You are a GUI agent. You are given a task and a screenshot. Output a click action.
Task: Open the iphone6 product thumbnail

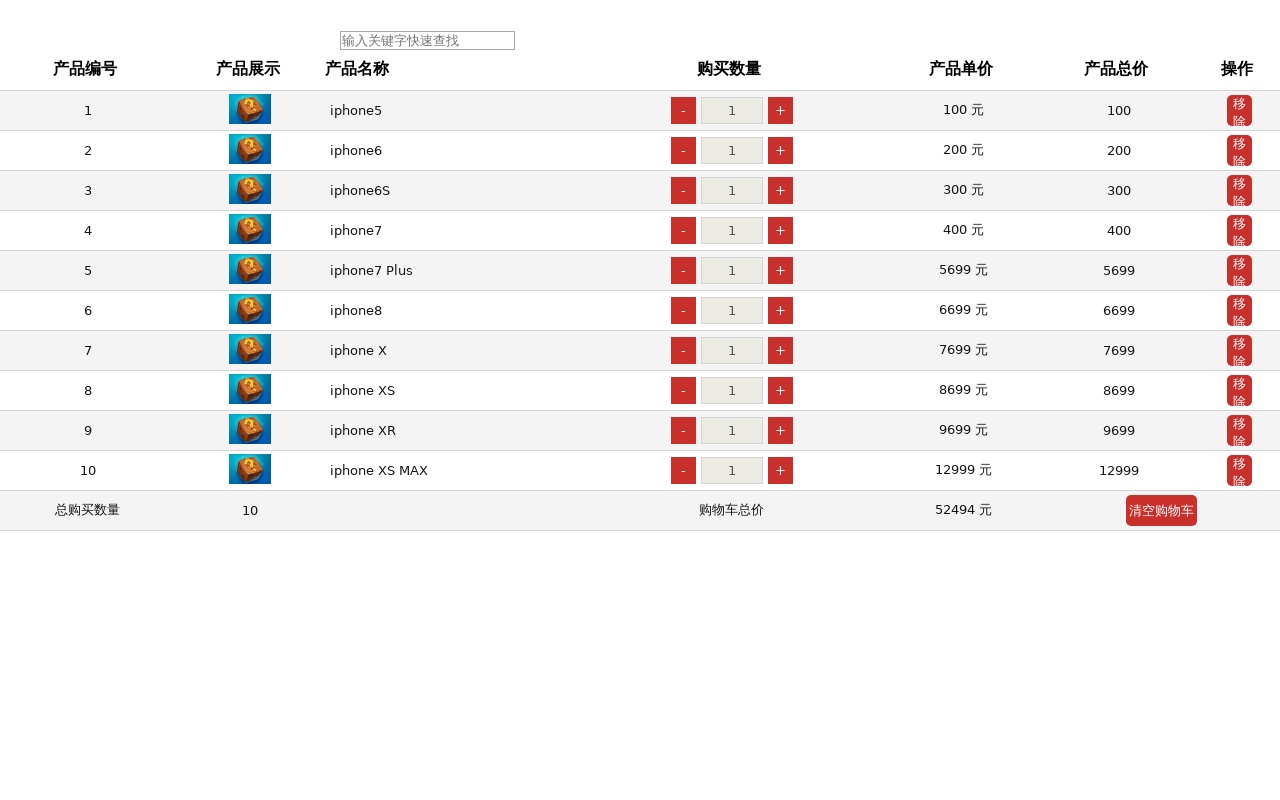[x=250, y=149]
